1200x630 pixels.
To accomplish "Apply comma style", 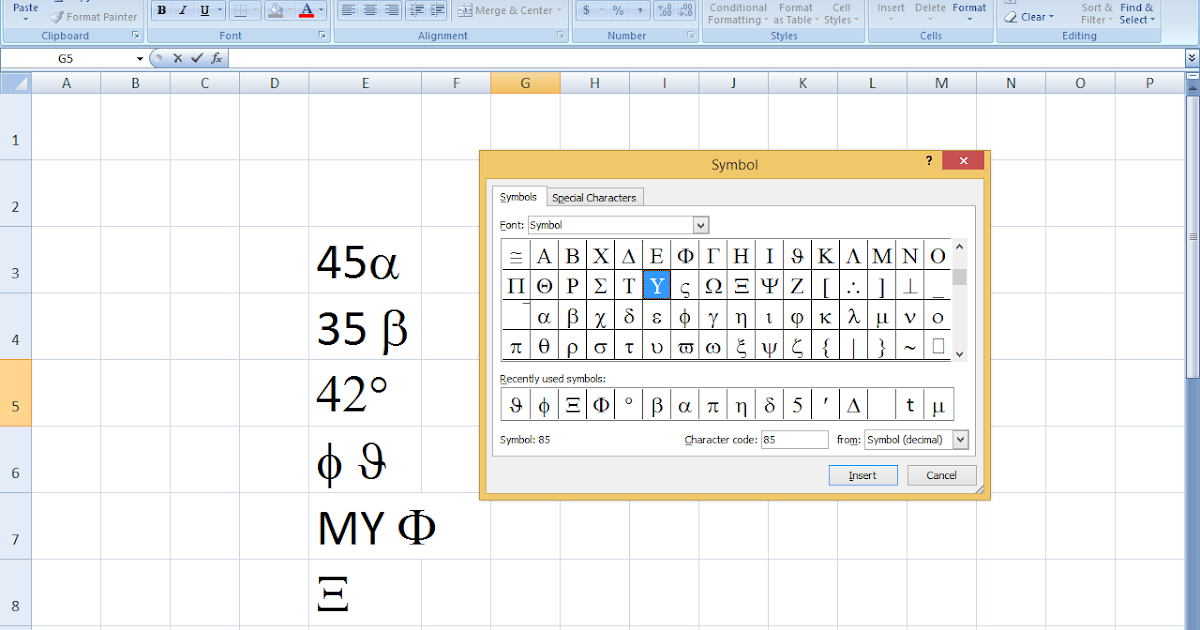I will coord(639,11).
